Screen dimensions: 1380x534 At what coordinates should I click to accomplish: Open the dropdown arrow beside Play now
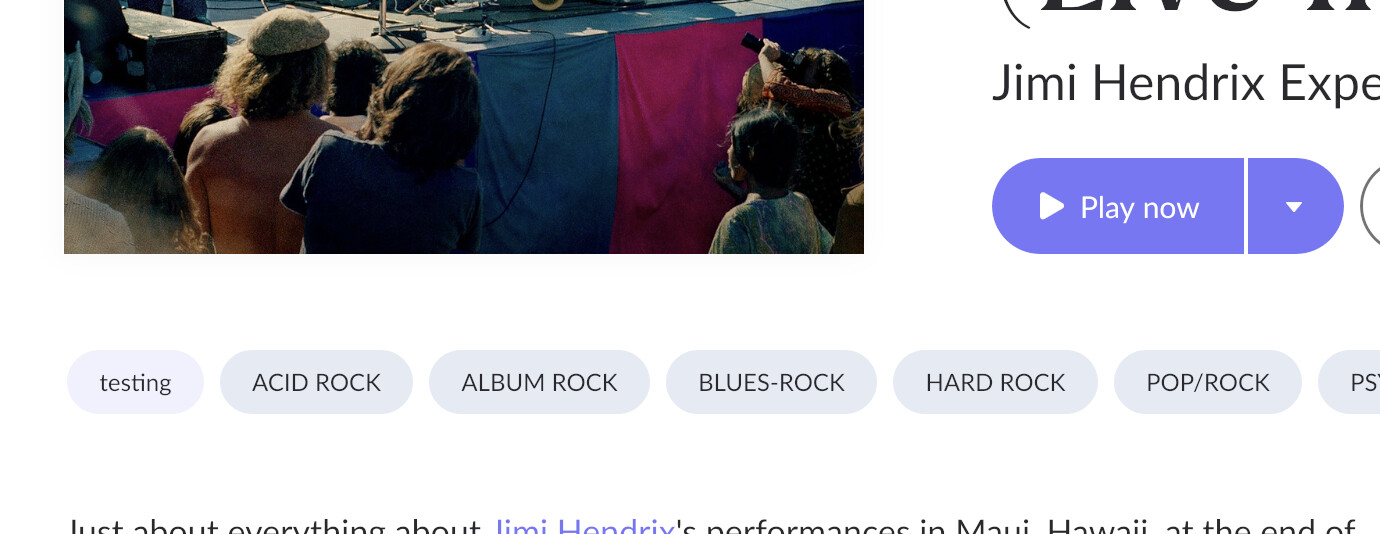[1295, 206]
